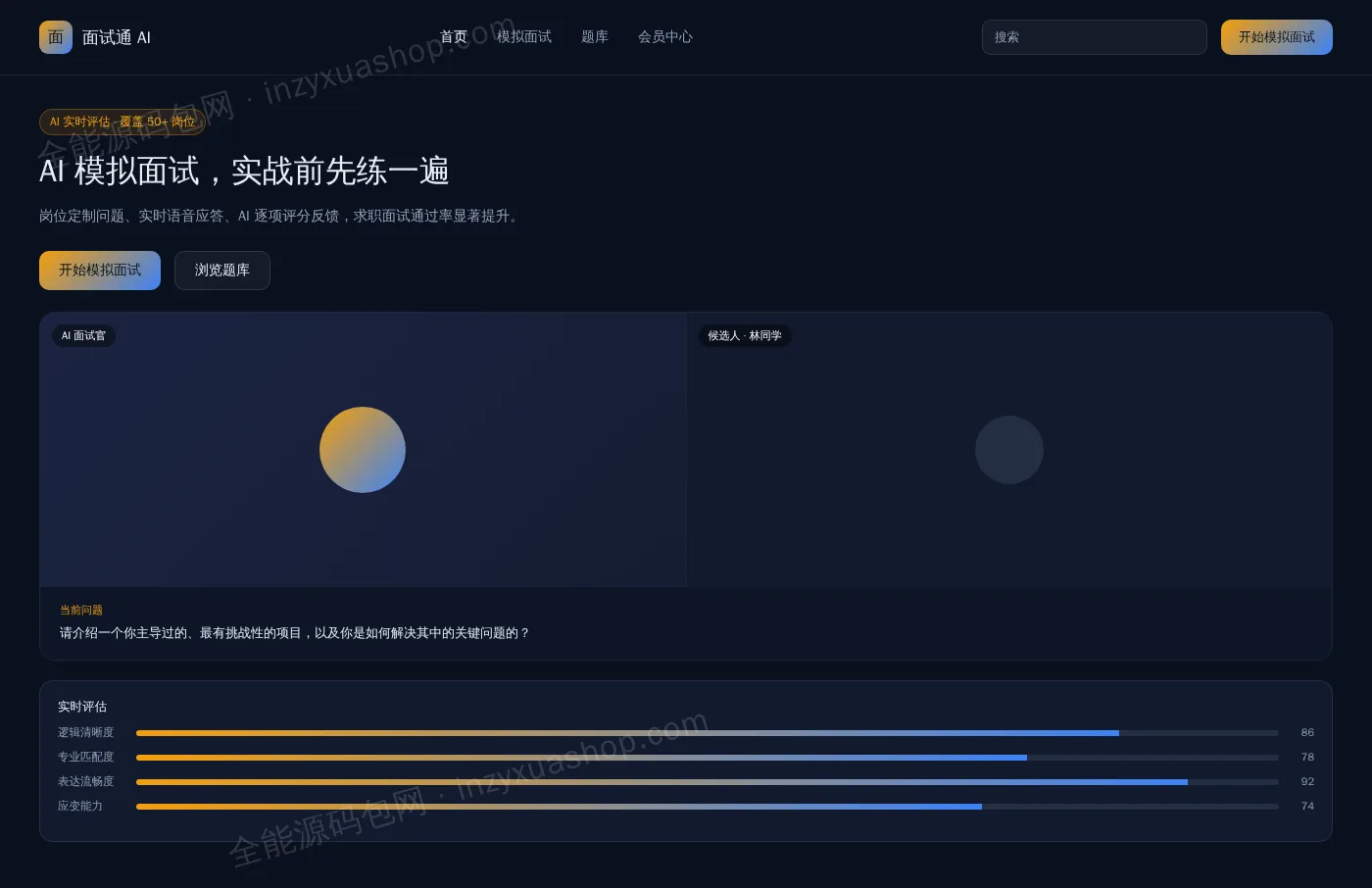Click the 专业匹配度 progress bar

[708, 758]
